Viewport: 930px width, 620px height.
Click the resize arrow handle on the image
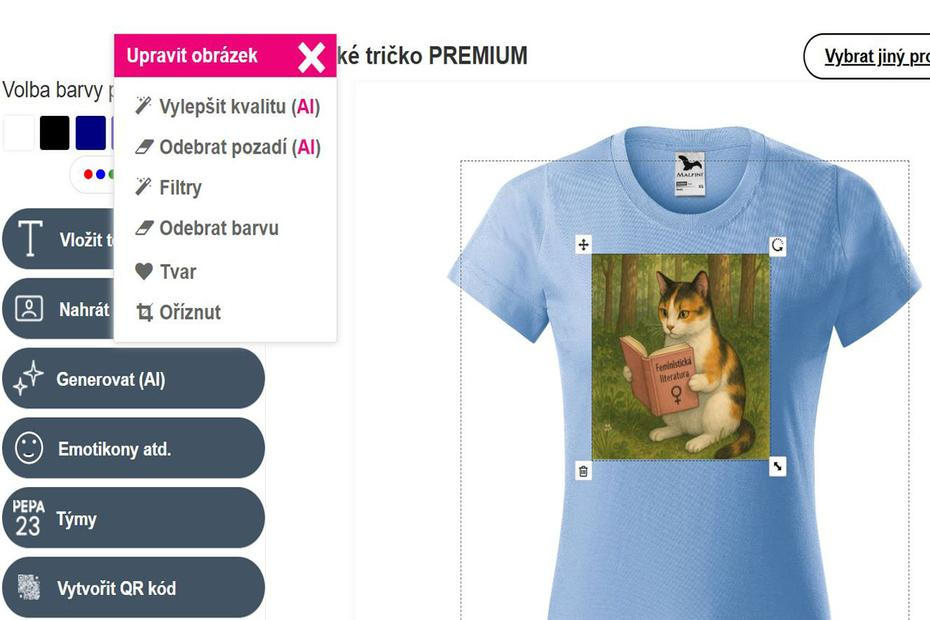click(x=778, y=467)
